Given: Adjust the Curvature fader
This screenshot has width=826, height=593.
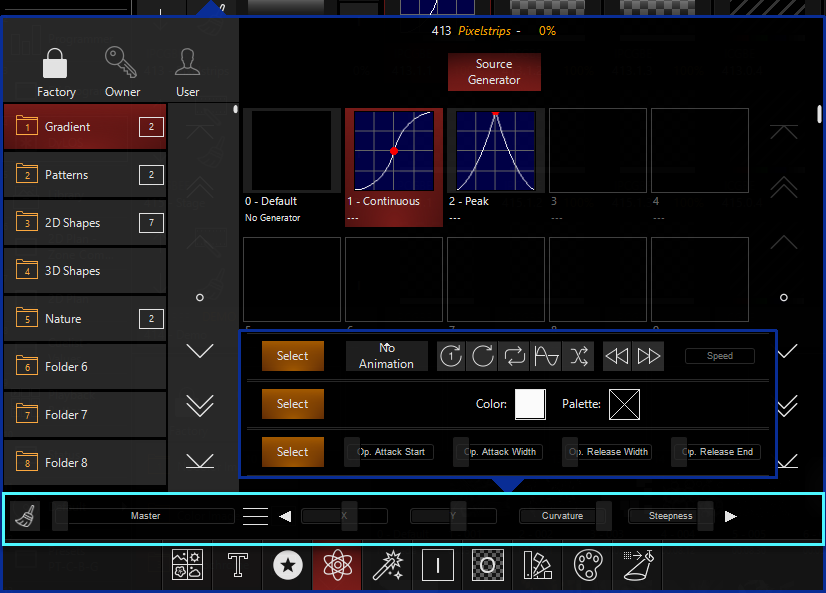Looking at the screenshot, I should click(x=565, y=516).
